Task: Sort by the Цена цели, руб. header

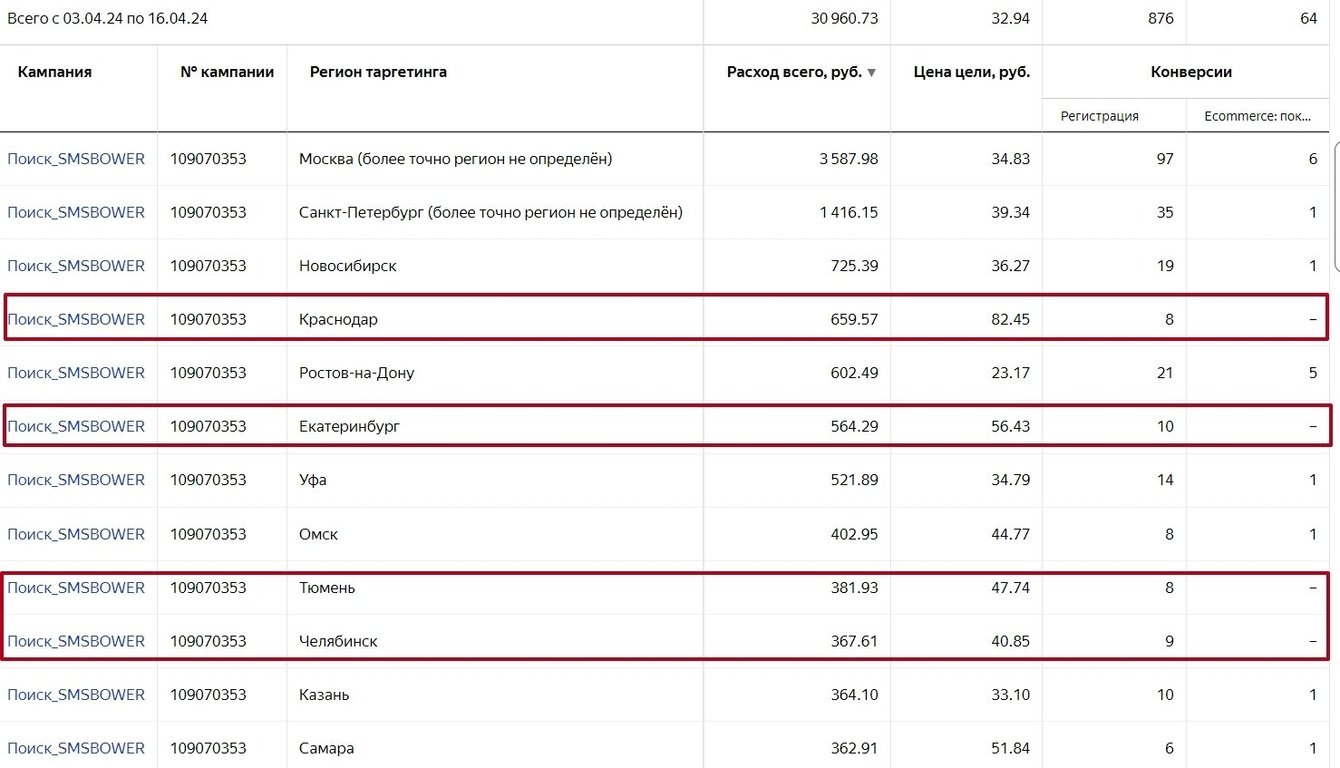Action: click(x=971, y=72)
